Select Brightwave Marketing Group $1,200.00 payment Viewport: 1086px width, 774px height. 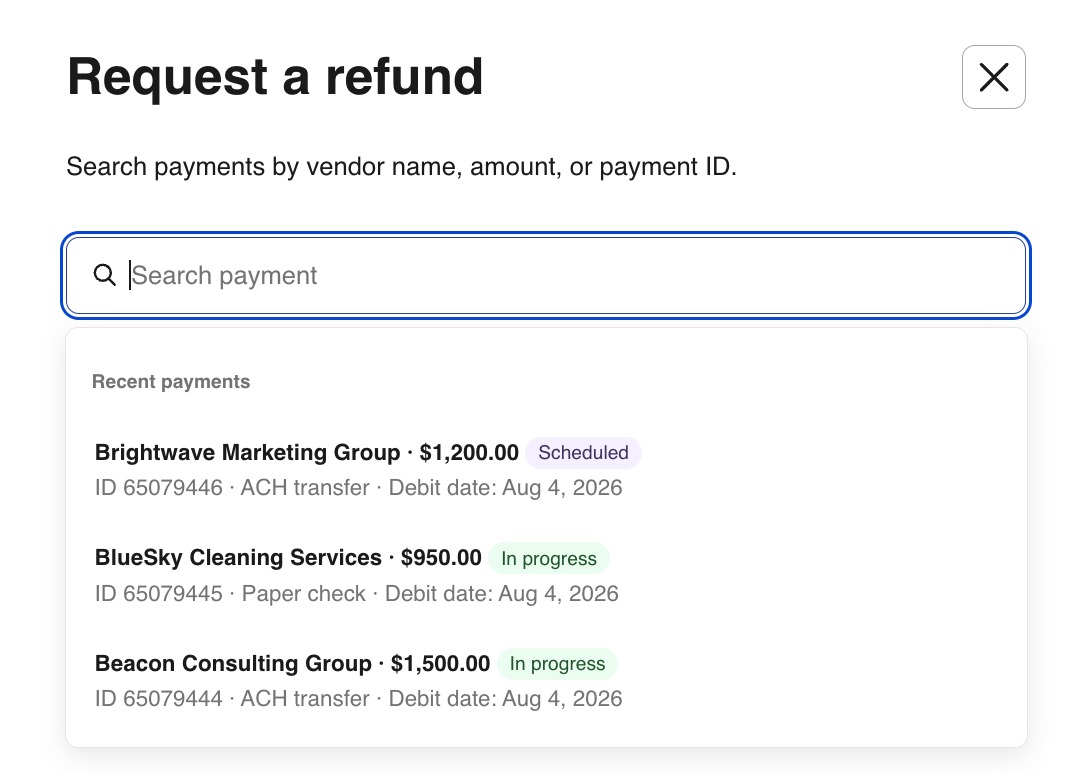[x=546, y=469]
